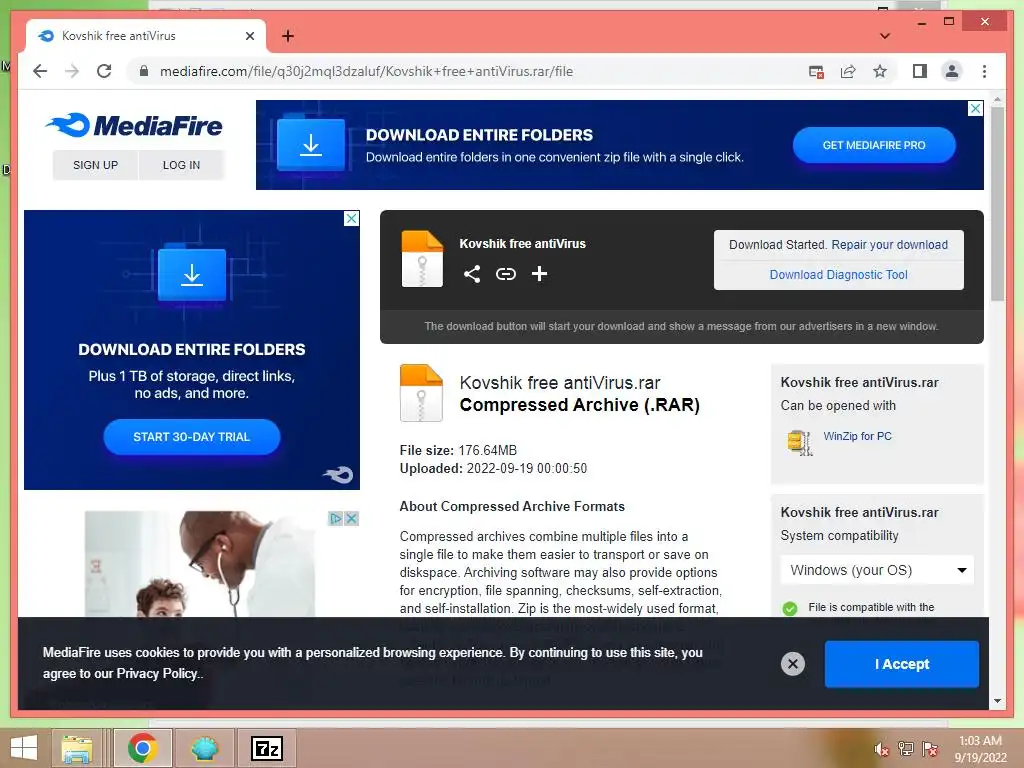1024x768 pixels.
Task: Click the address bar URL
Action: (366, 71)
